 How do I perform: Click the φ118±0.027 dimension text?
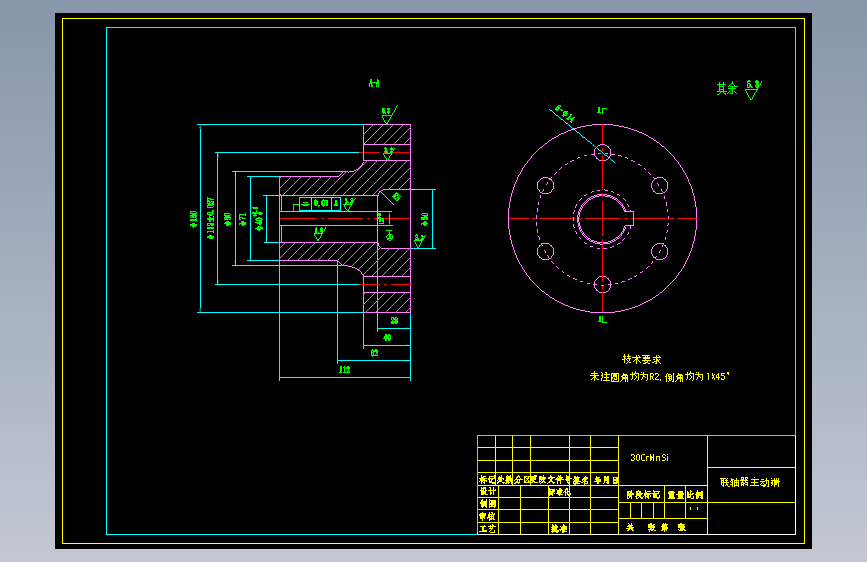tap(211, 218)
